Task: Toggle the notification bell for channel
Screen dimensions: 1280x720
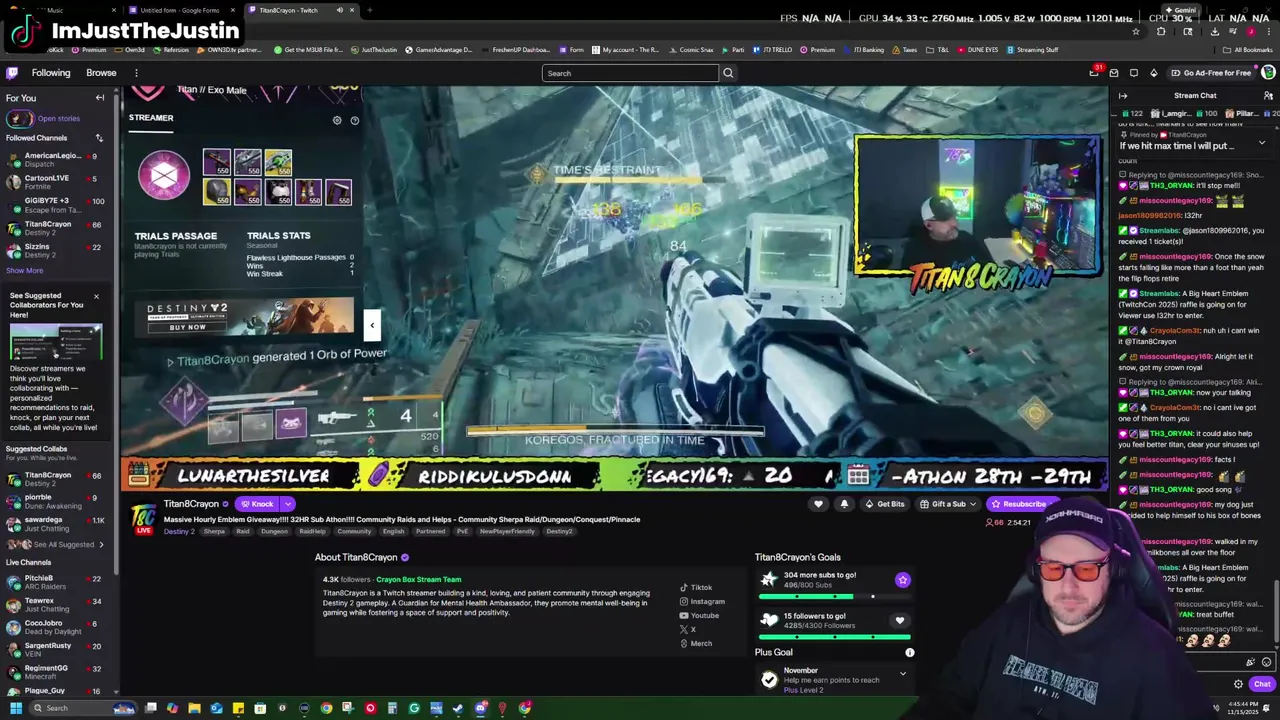Action: click(844, 504)
